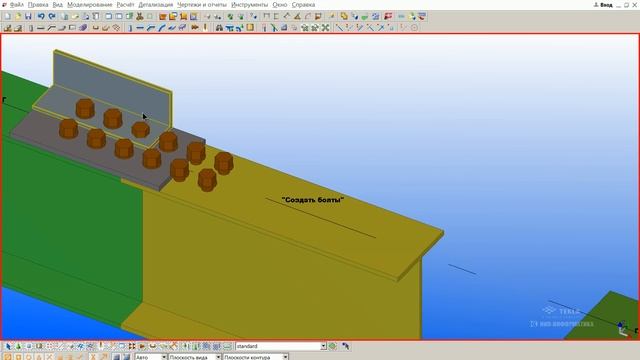Open the Моделирование menu
This screenshot has width=640, height=360.
tap(90, 5)
